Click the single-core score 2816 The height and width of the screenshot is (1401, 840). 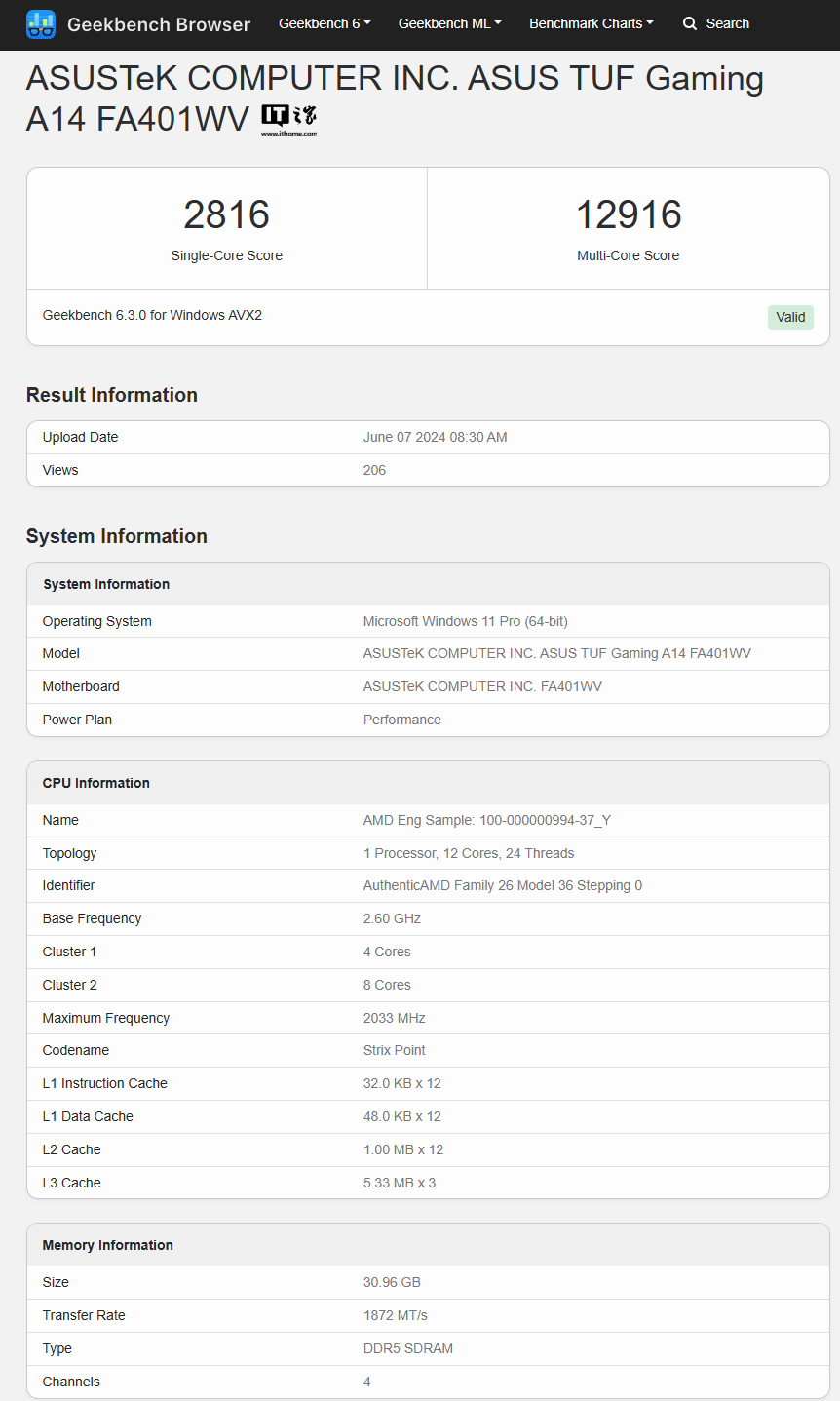227,214
